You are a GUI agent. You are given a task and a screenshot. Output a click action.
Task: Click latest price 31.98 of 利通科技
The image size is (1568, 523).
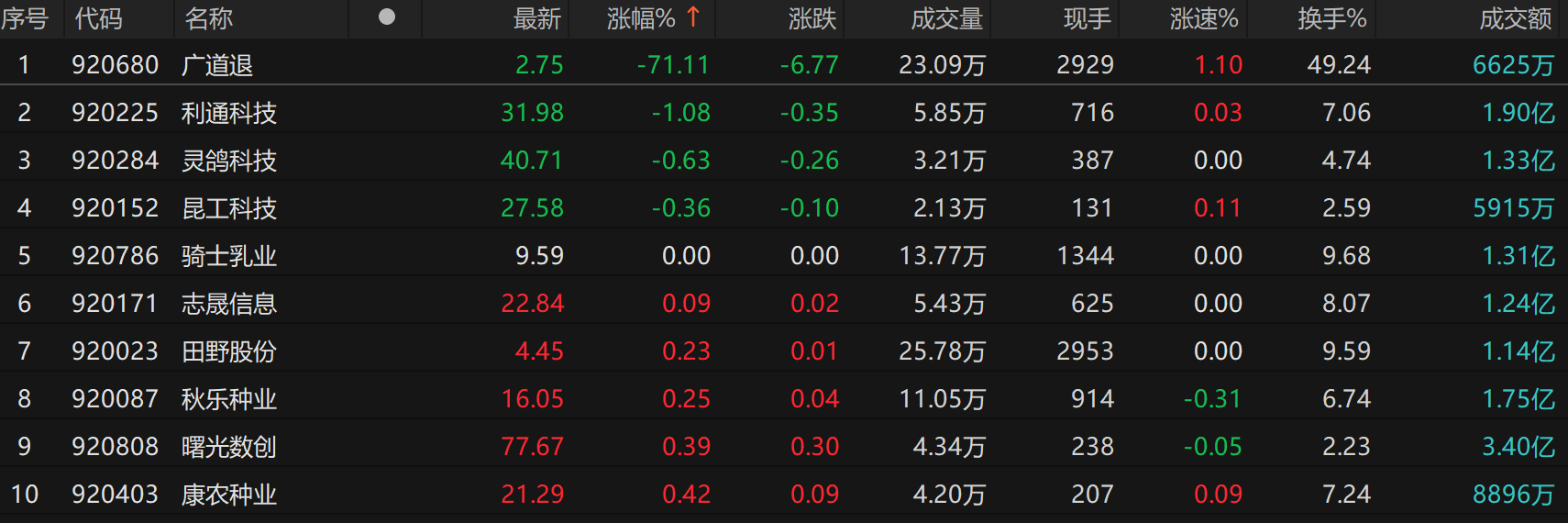point(532,113)
